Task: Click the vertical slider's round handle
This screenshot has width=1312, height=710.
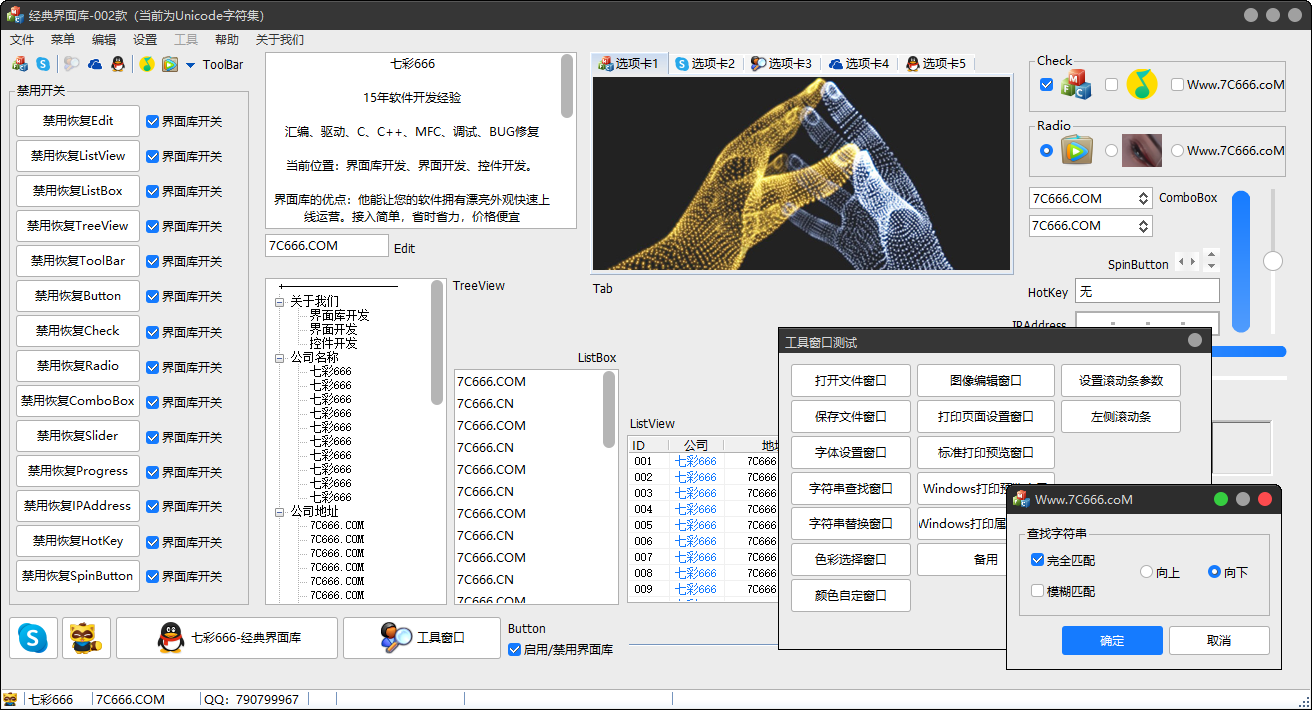Action: tap(1273, 261)
